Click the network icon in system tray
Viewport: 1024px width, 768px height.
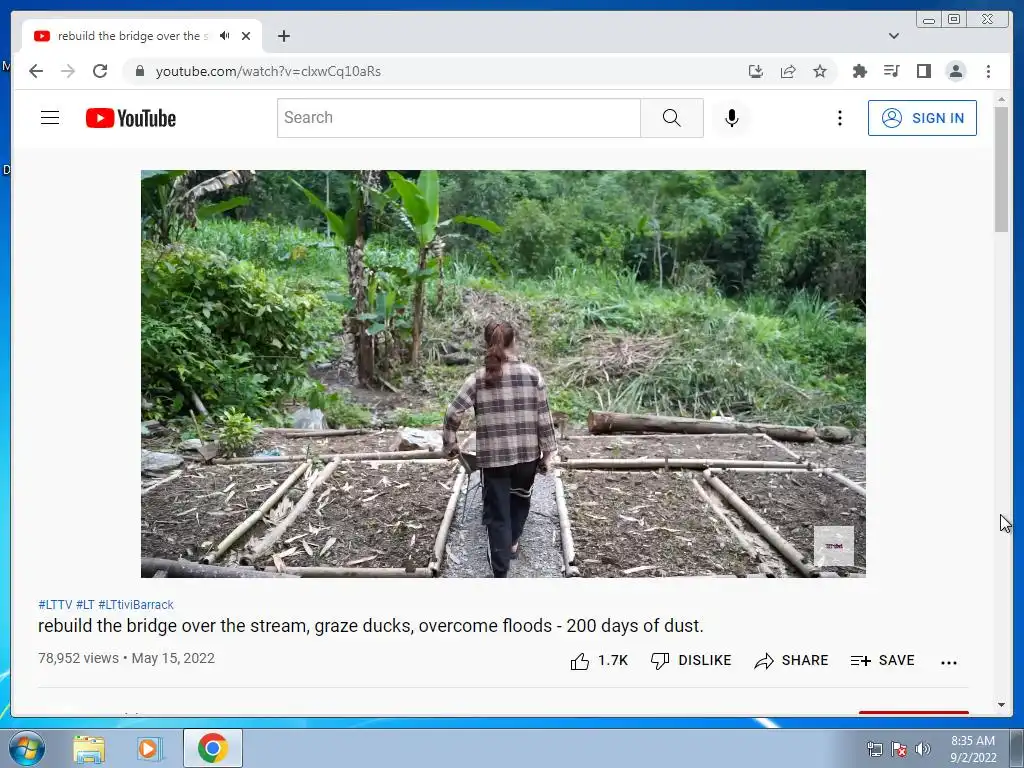point(874,749)
